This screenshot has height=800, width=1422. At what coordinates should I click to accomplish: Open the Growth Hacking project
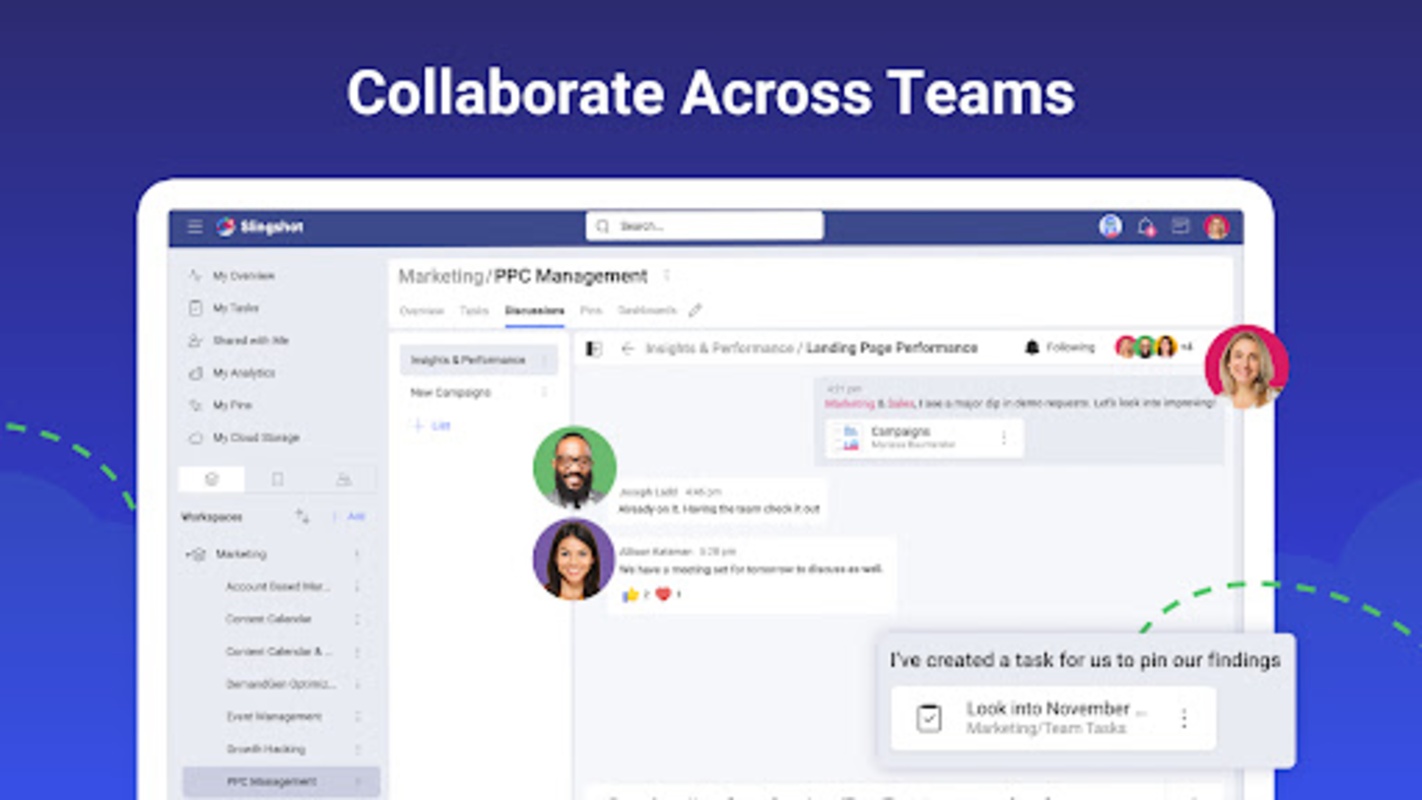click(265, 749)
